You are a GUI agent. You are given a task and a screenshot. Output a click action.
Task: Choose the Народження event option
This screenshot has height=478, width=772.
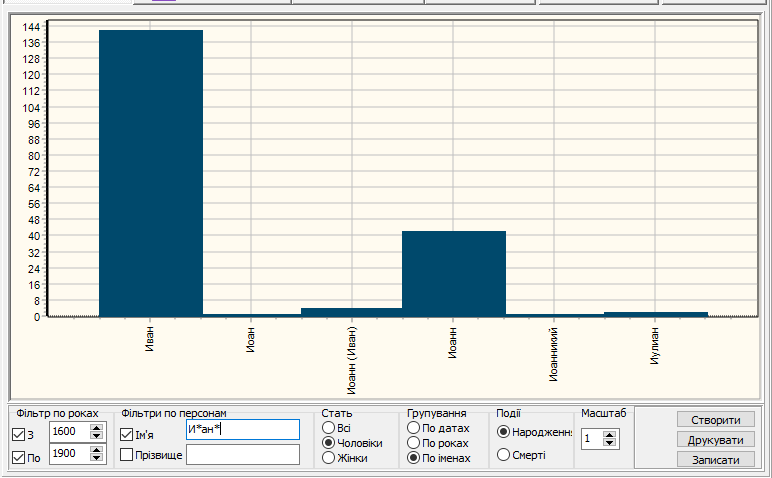pos(503,432)
